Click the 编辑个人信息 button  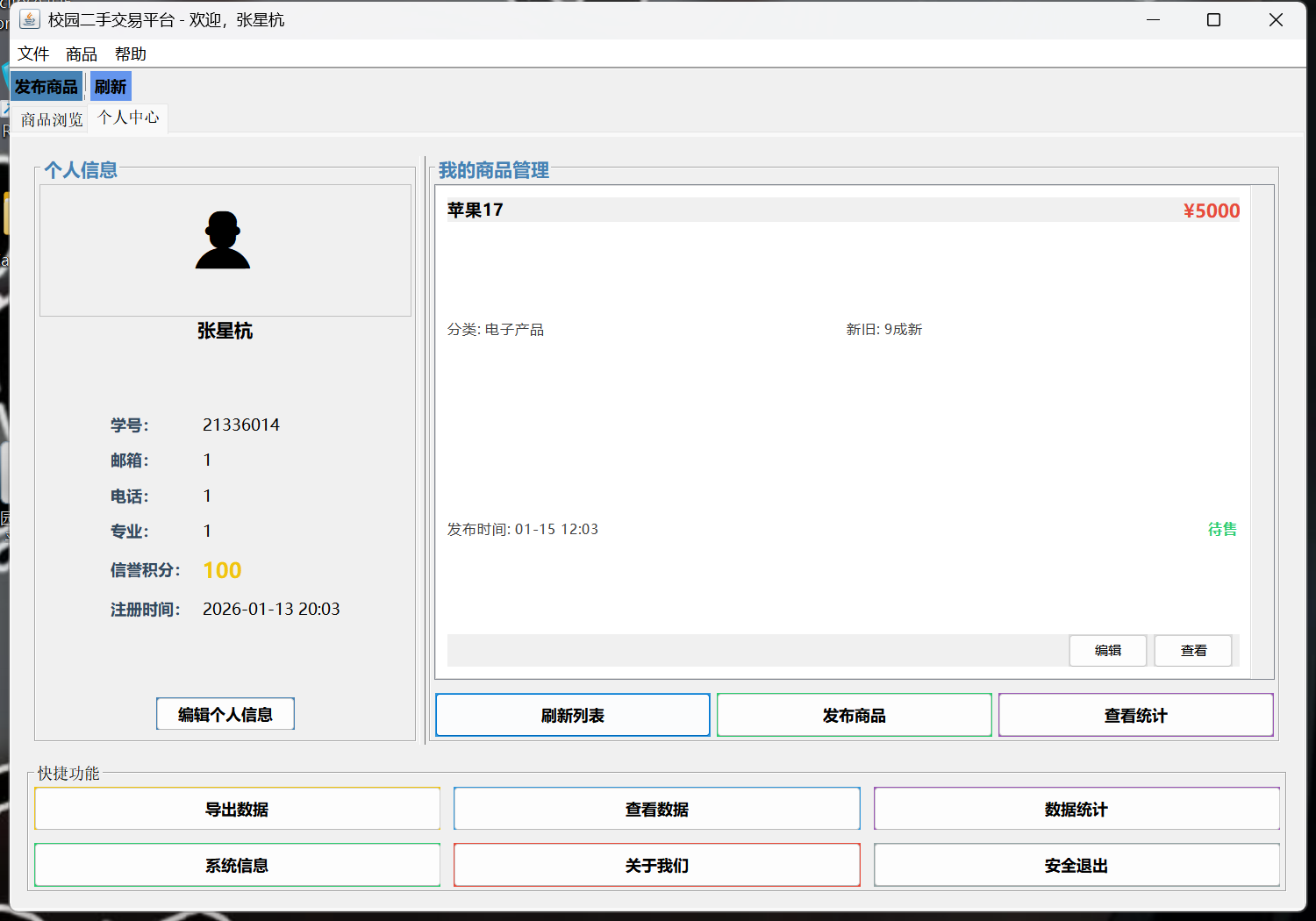[x=225, y=714]
